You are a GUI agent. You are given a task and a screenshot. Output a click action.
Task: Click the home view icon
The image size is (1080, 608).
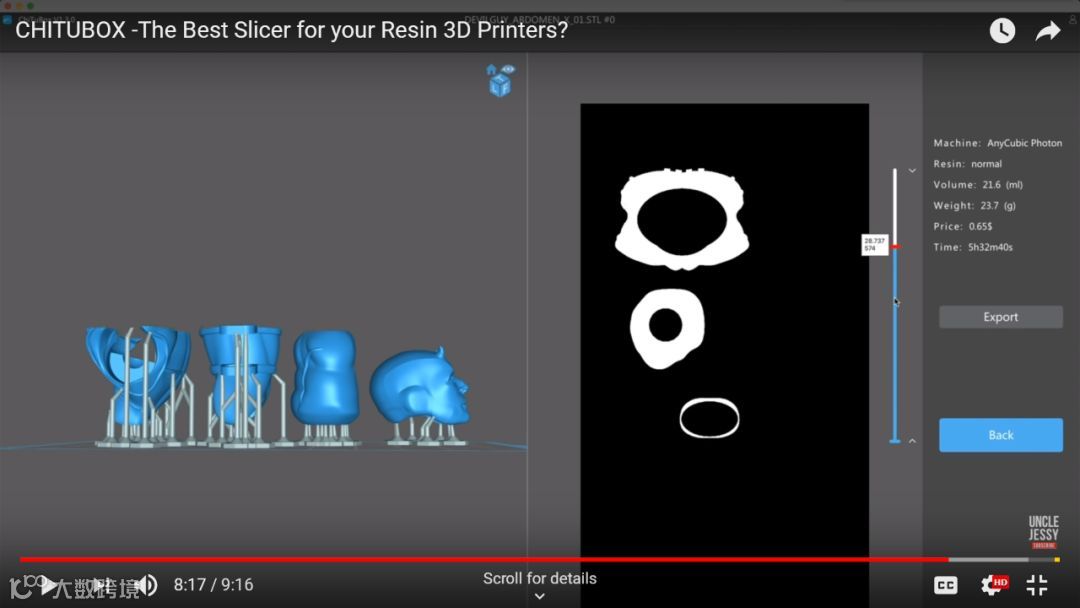tap(491, 70)
